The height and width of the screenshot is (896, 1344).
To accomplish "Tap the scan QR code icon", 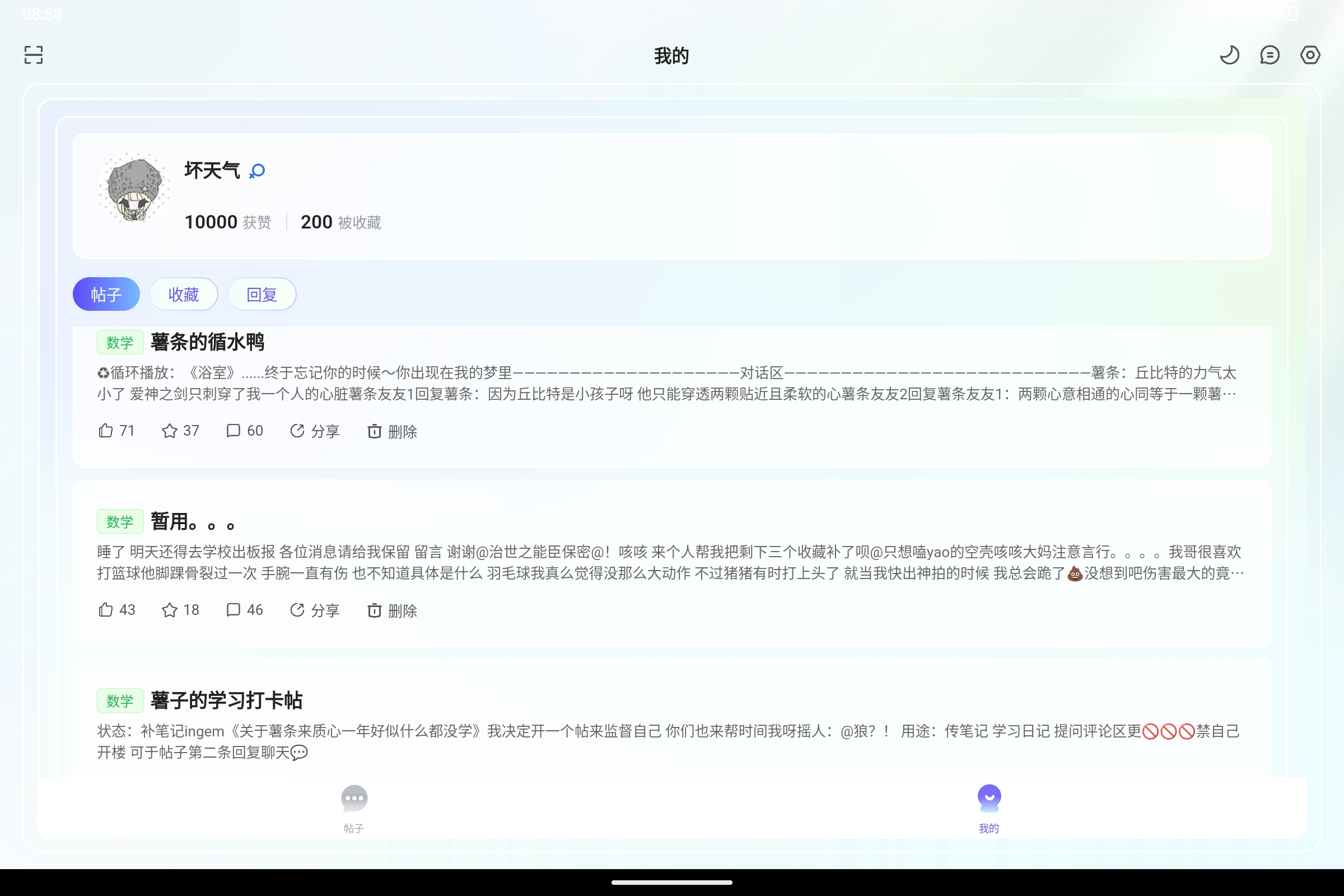I will coord(34,55).
